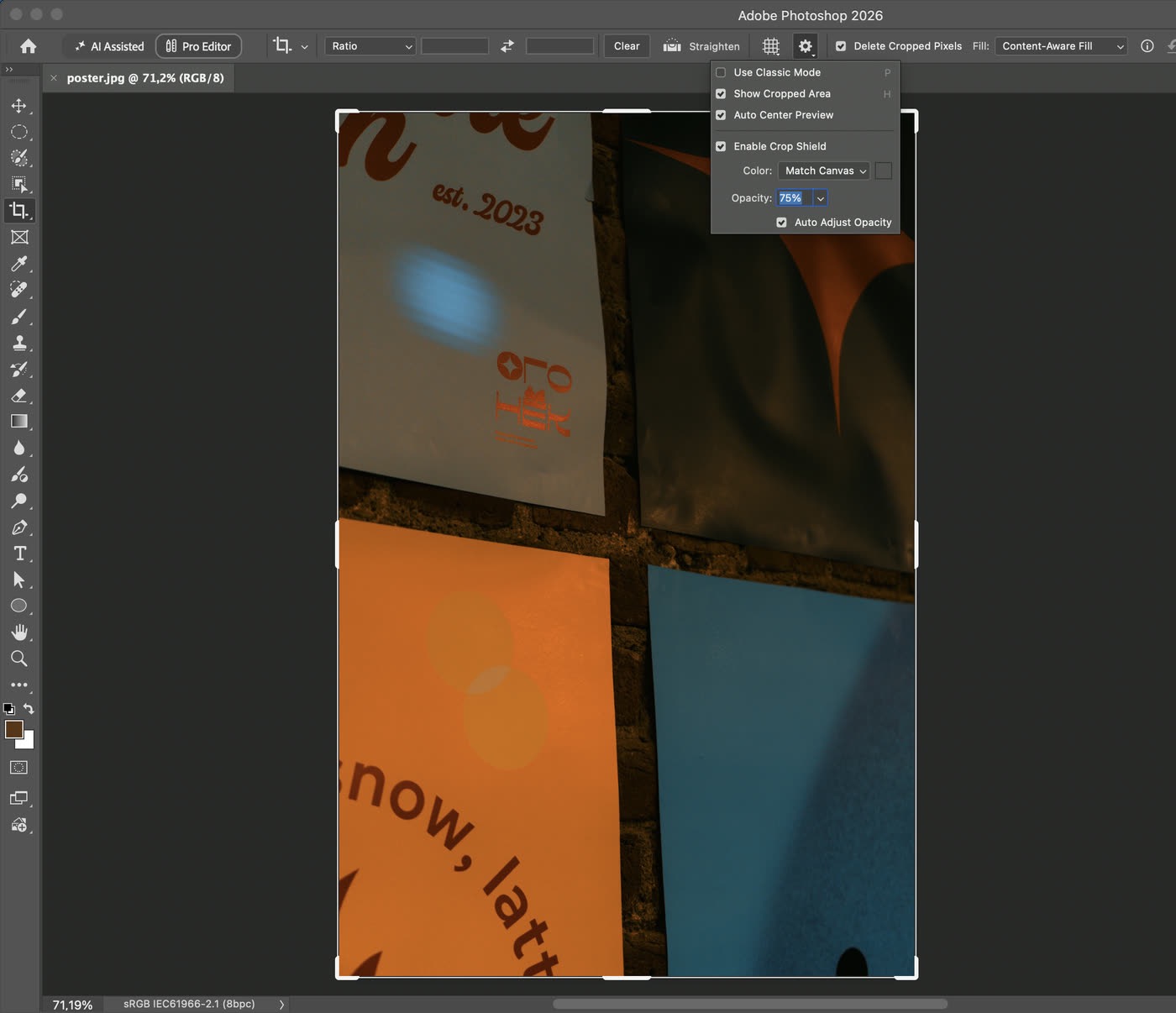This screenshot has width=1176, height=1013.
Task: Activate the Horizontal Type tool
Action: click(x=19, y=554)
